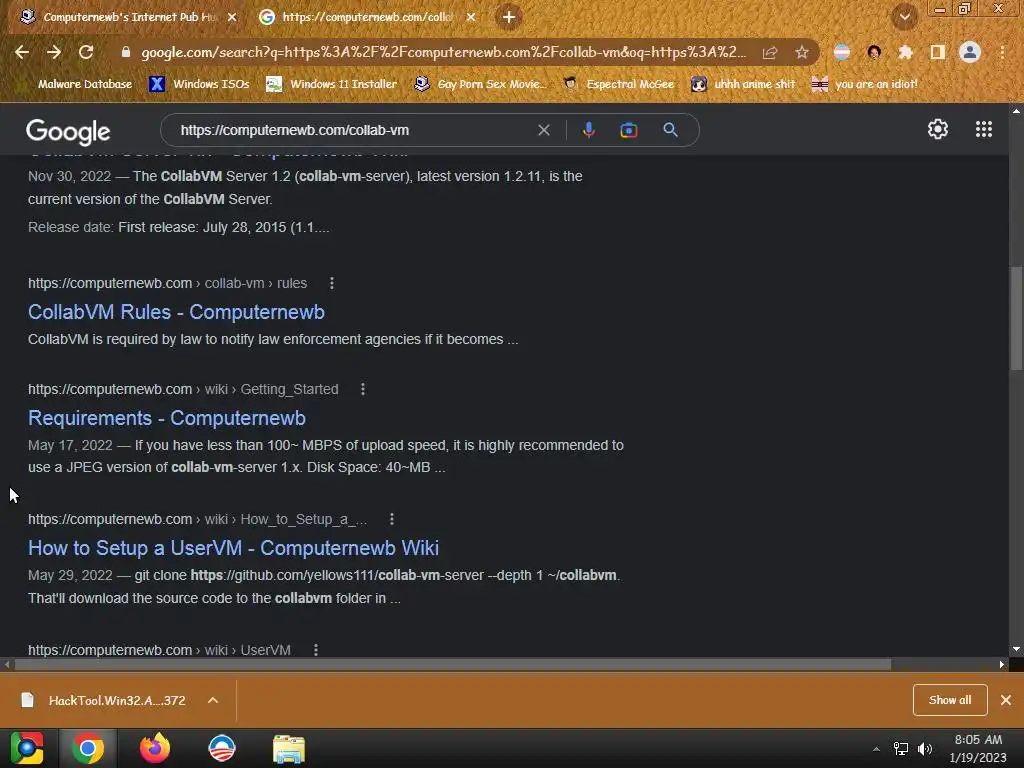
Task: Expand options for HackTool download item
Action: pos(213,700)
